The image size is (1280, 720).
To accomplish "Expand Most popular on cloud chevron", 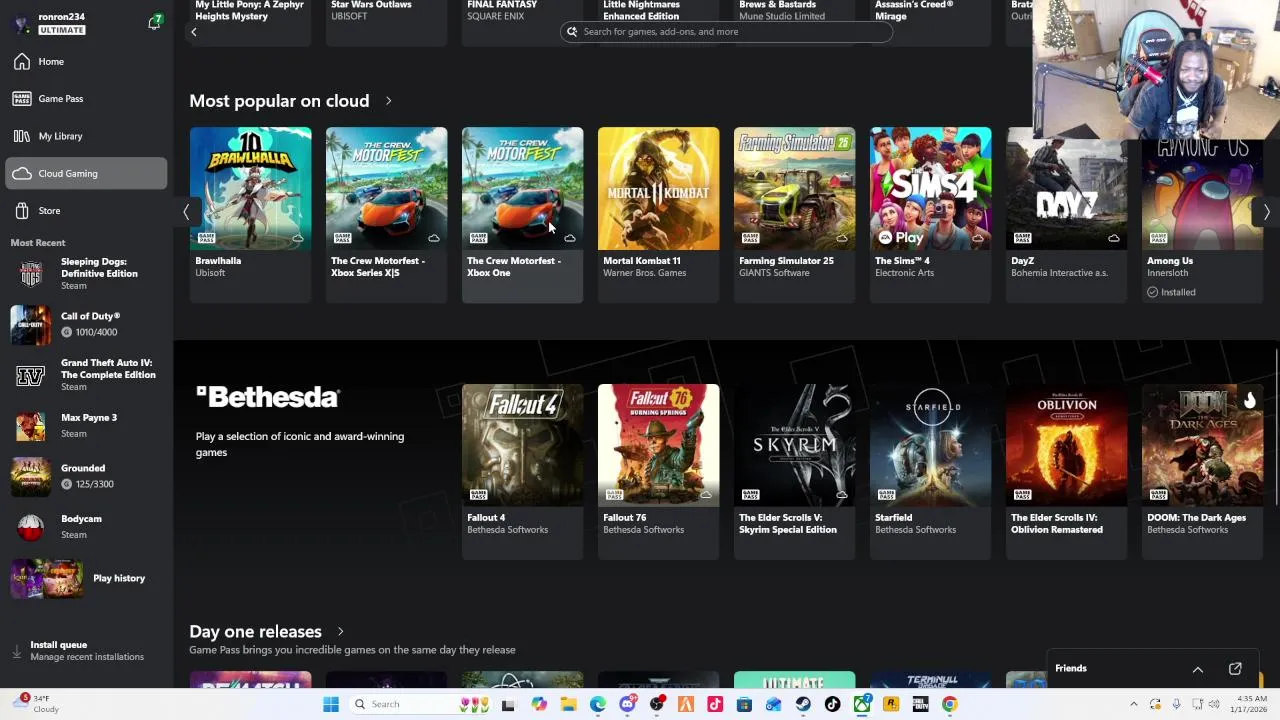I will point(388,101).
